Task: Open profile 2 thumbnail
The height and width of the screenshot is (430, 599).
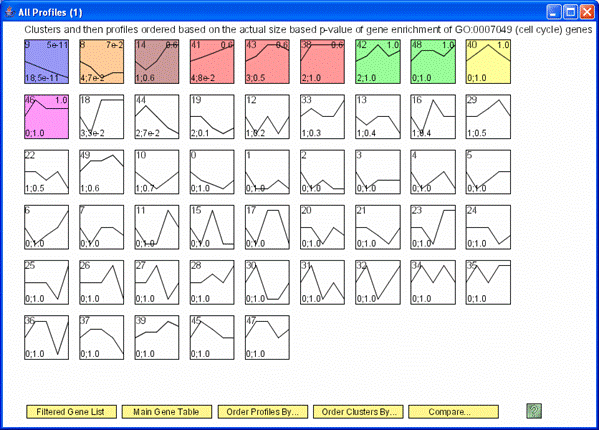Action: pos(322,172)
